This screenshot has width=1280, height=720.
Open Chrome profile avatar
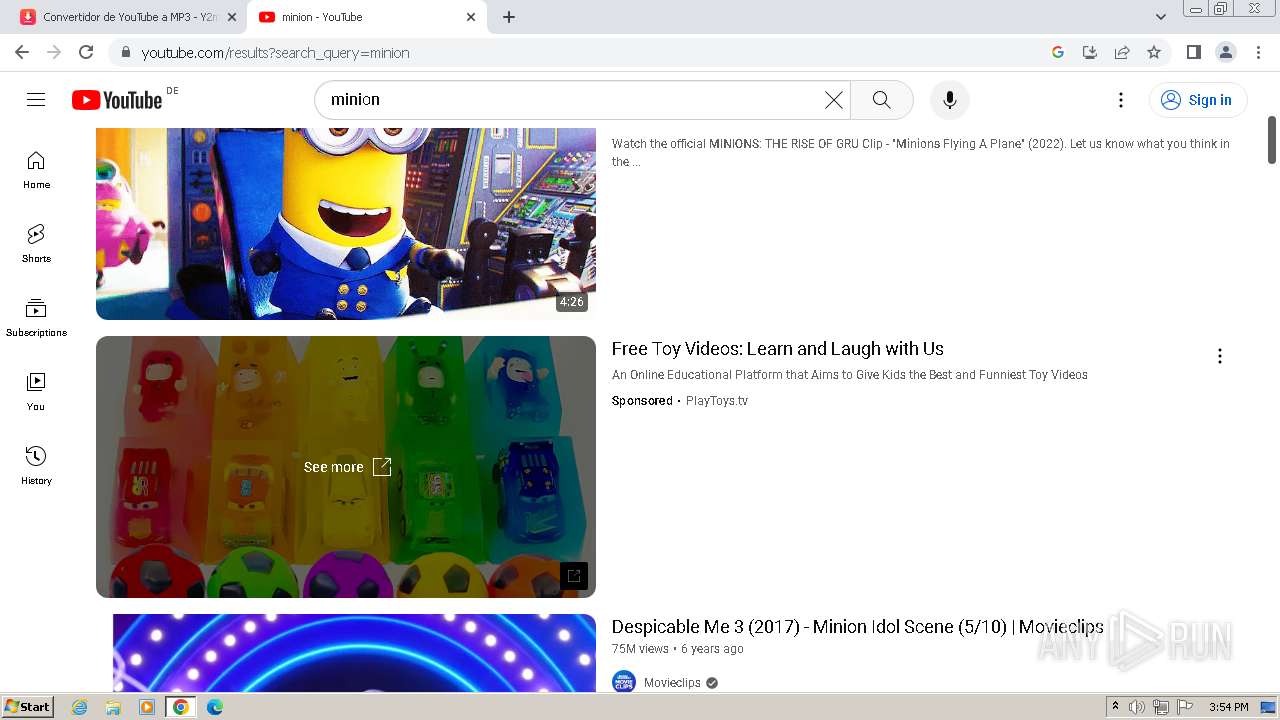[1225, 52]
